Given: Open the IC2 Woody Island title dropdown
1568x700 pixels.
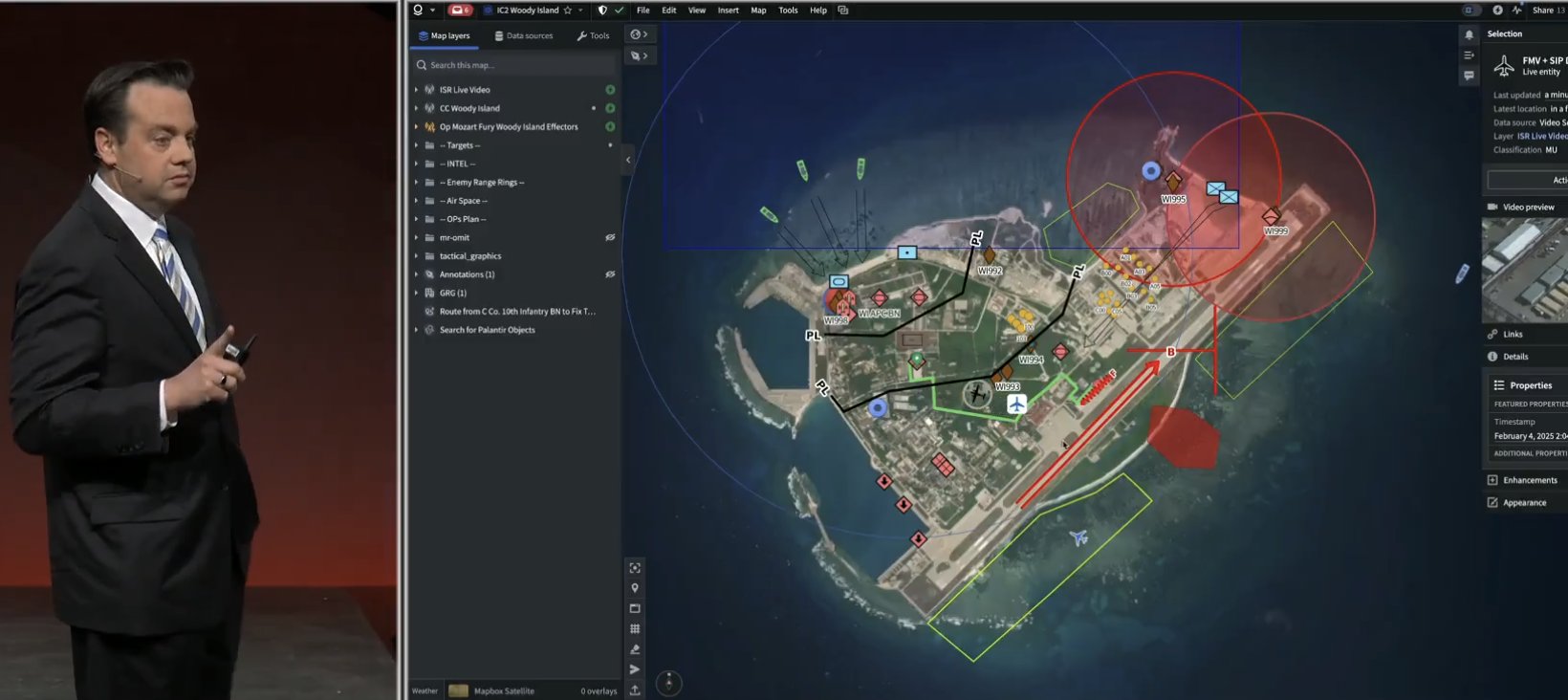Looking at the screenshot, I should click(x=580, y=11).
